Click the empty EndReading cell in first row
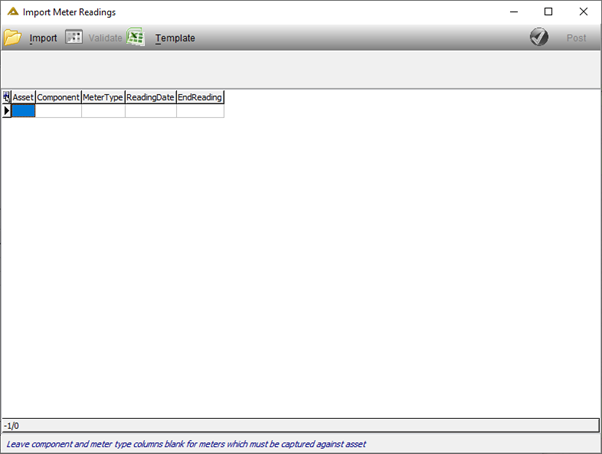Screen dimensions: 602x454 200,111
